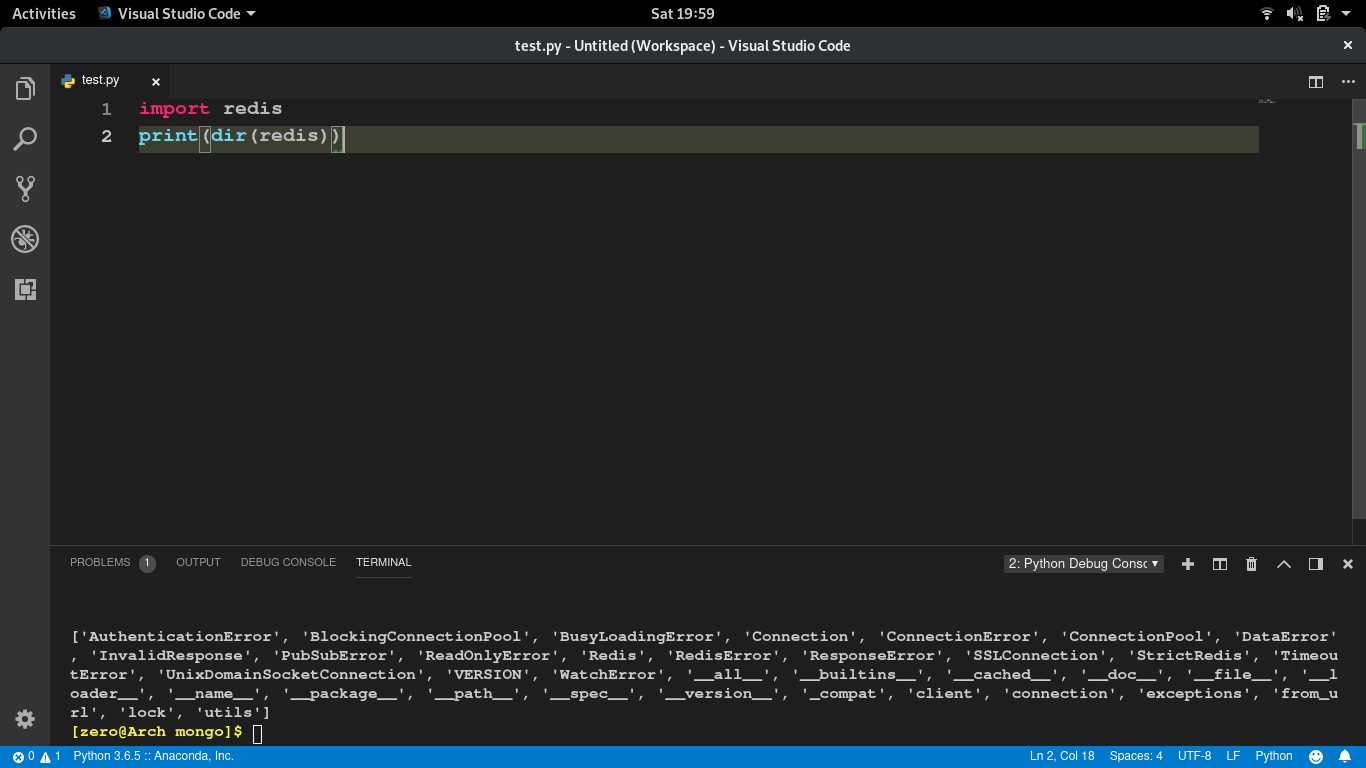Show errors and warnings from status bar
Viewport: 1366px width, 768px height.
tap(37, 757)
